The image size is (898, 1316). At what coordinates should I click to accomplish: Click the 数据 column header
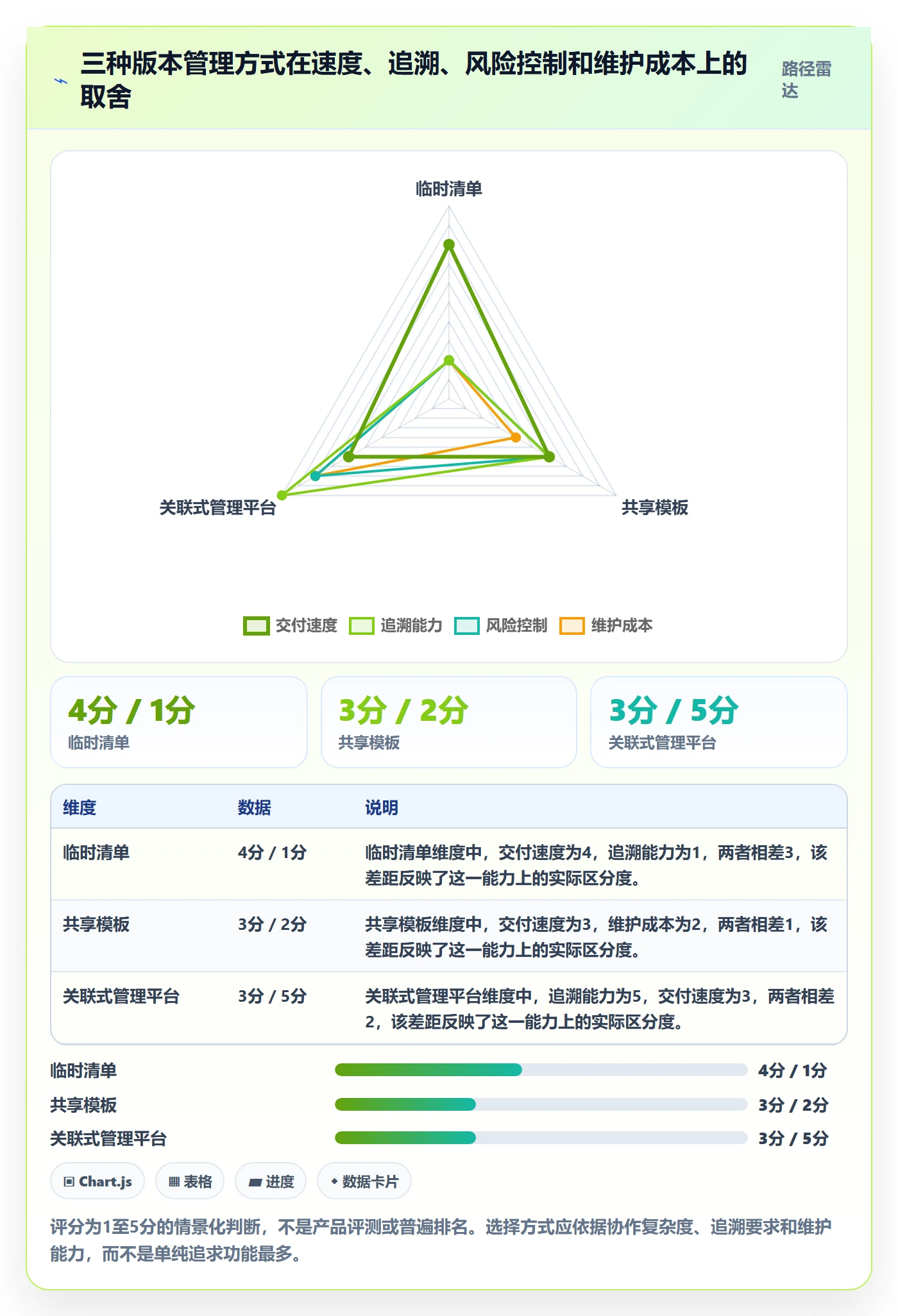click(x=255, y=807)
